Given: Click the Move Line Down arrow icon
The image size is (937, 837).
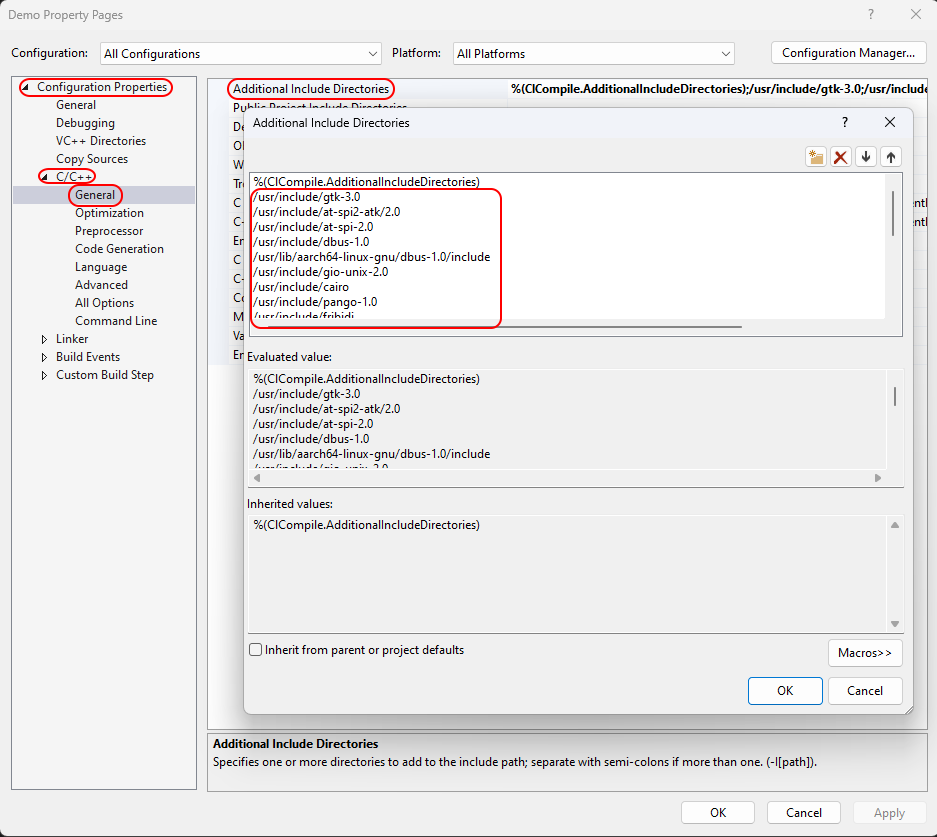Looking at the screenshot, I should (x=866, y=157).
